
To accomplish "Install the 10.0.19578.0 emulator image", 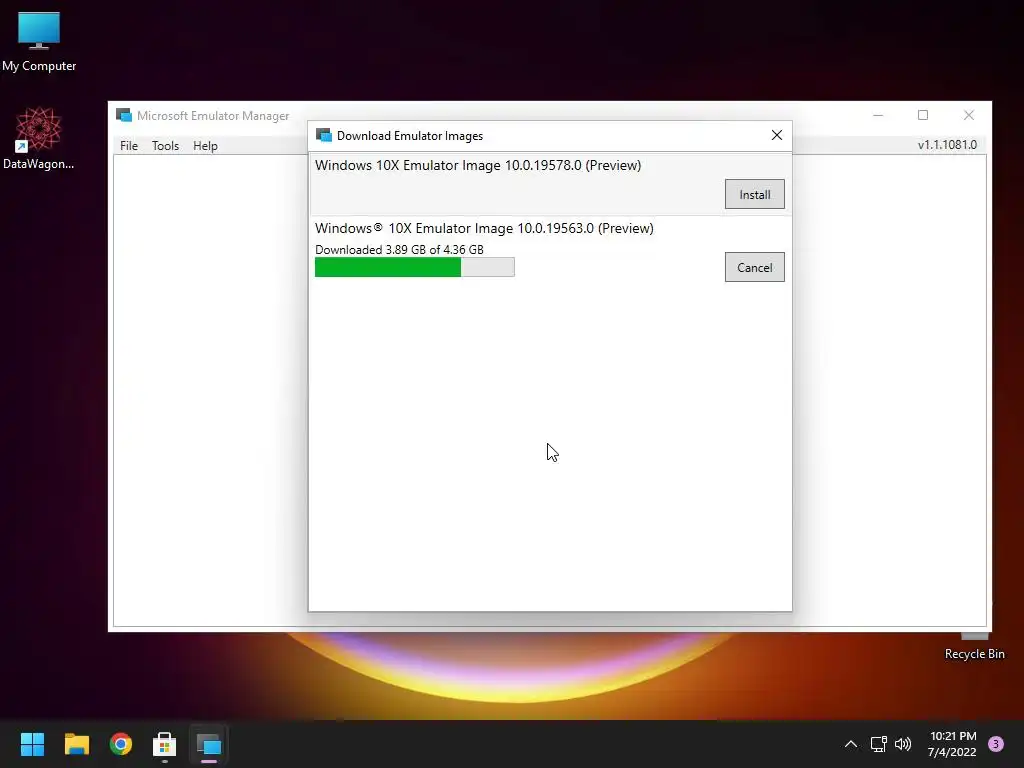I will [x=754, y=195].
